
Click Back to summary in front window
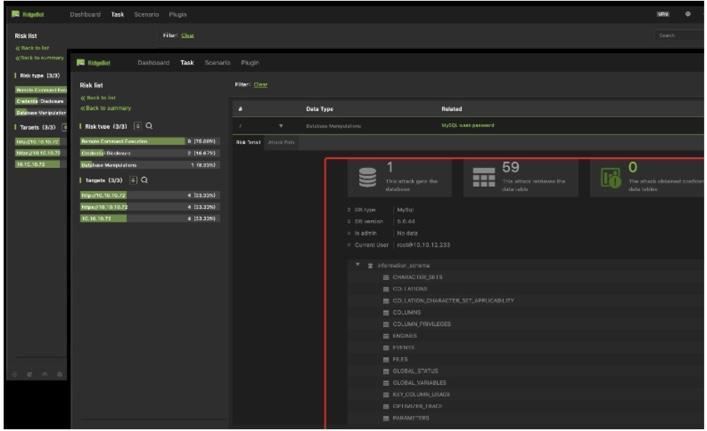point(106,108)
